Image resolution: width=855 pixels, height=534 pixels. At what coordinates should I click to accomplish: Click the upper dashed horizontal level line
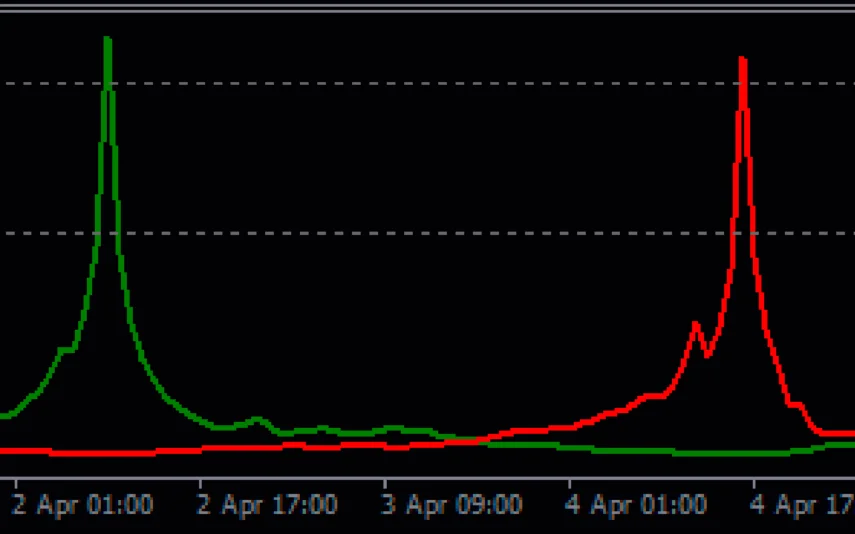[400, 83]
